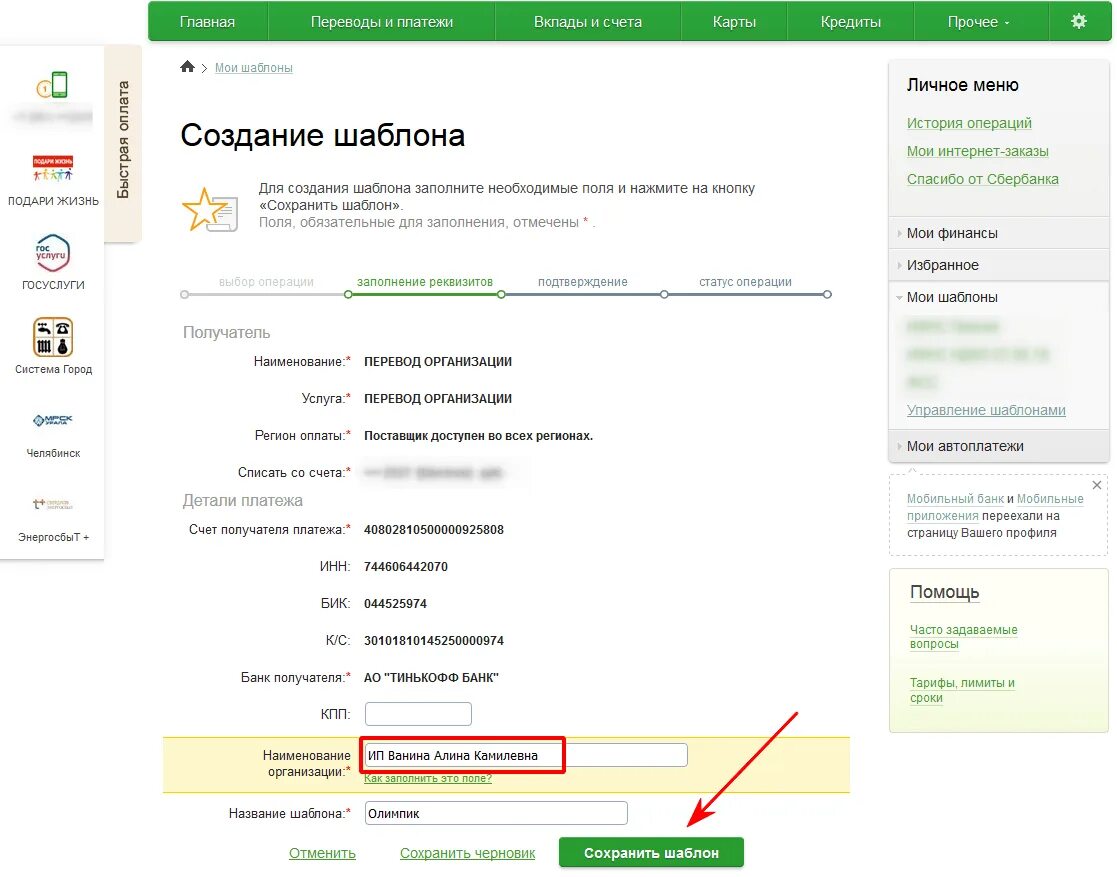Click the Сохранить шаблон button
The image size is (1117, 877).
(x=651, y=853)
